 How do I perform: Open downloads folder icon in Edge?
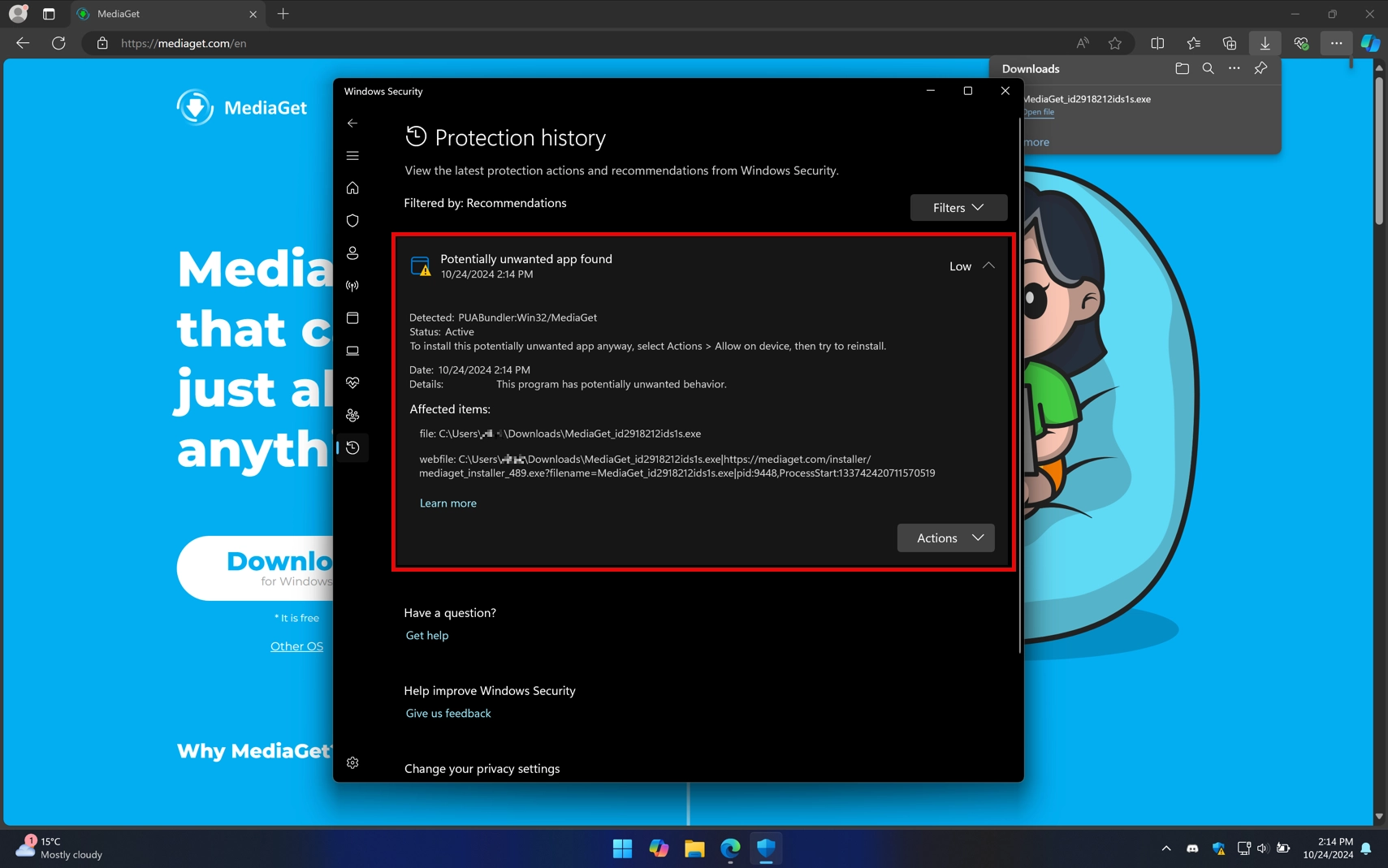click(x=1183, y=68)
